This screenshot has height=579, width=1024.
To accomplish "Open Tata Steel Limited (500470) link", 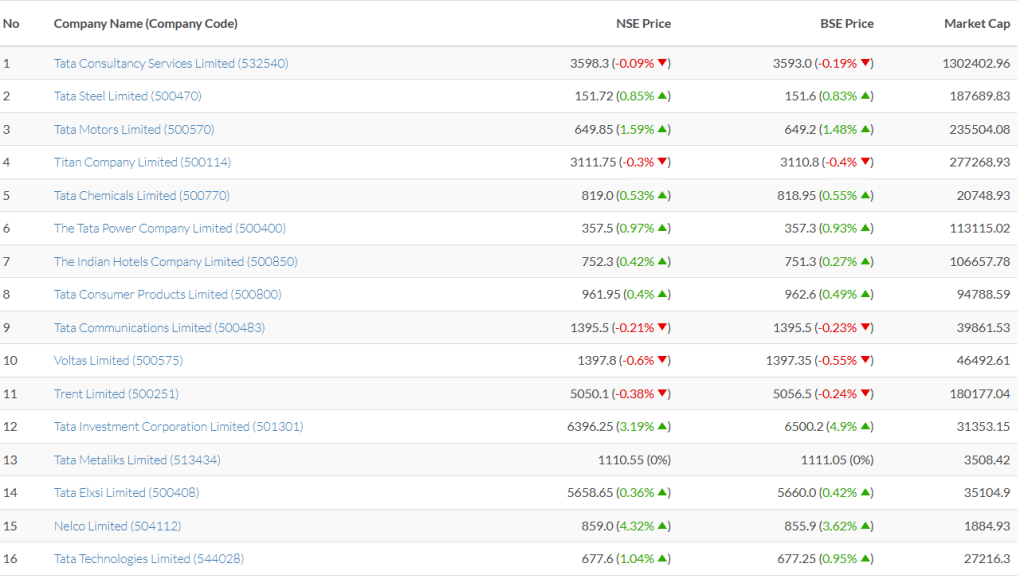I will click(x=127, y=96).
